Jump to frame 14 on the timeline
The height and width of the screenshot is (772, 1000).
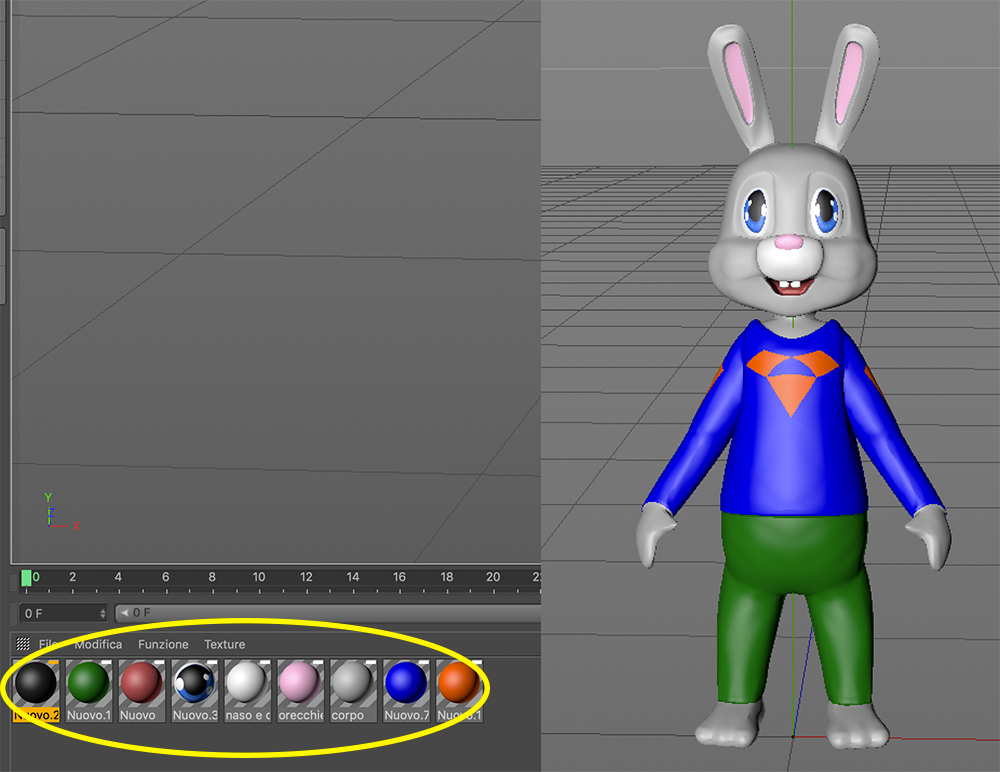click(x=353, y=577)
